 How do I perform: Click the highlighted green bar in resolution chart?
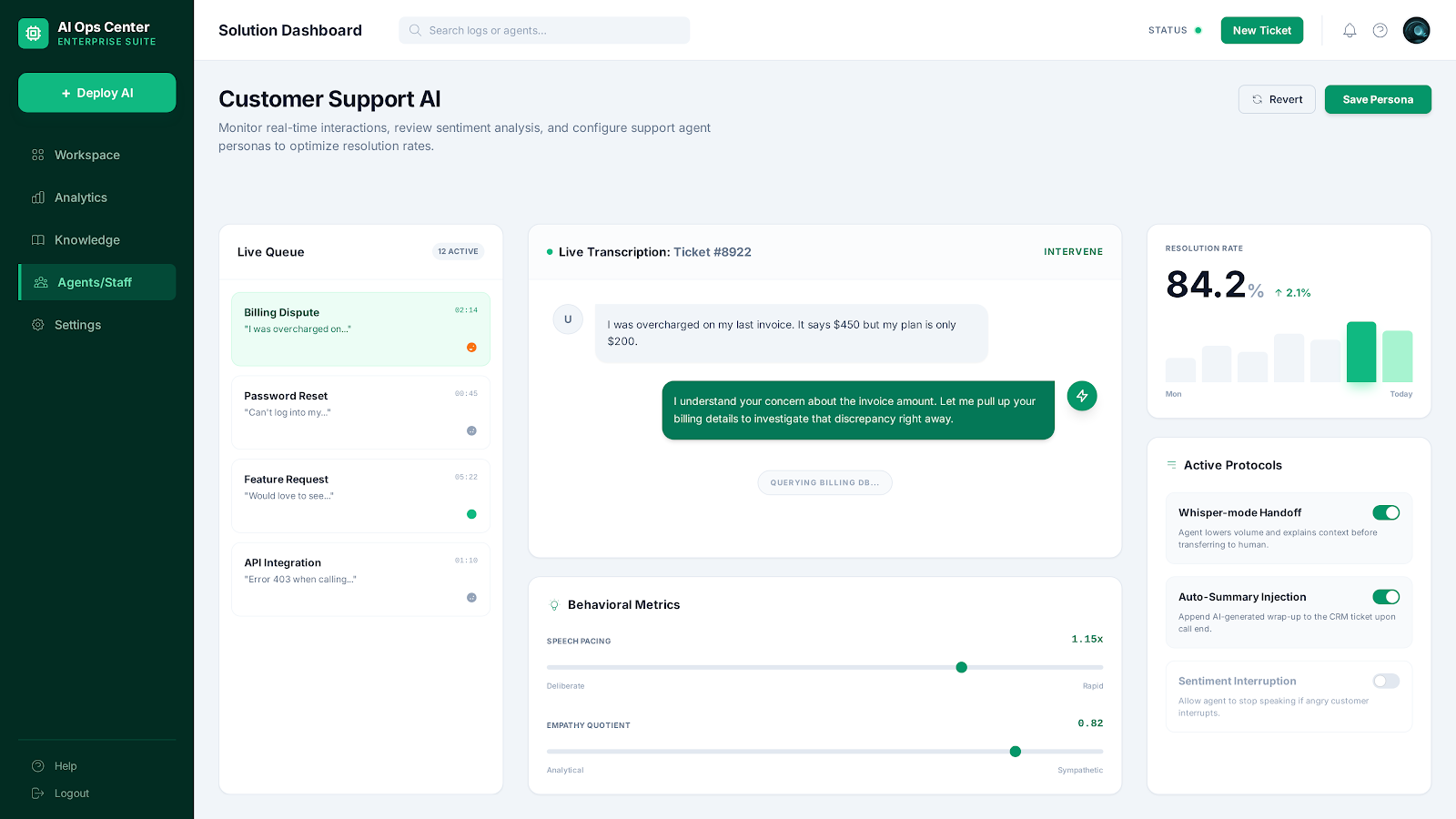tap(1361, 351)
